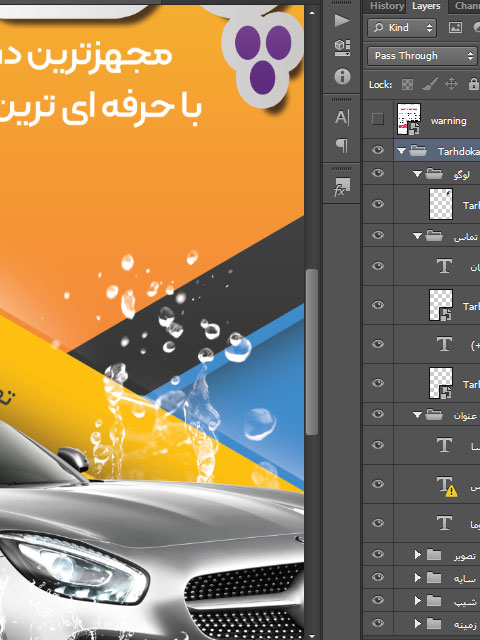The image size is (480, 640).
Task: Open the Actions panel play icon
Action: click(x=342, y=20)
